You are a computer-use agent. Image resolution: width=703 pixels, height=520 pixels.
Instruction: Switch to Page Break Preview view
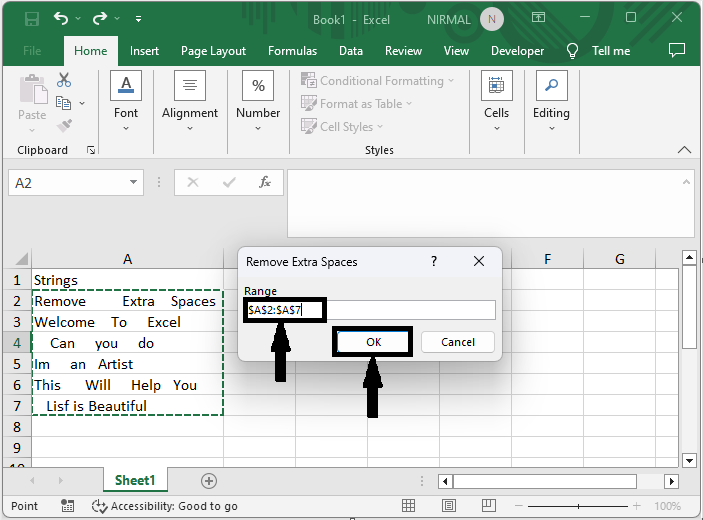pyautogui.click(x=491, y=506)
